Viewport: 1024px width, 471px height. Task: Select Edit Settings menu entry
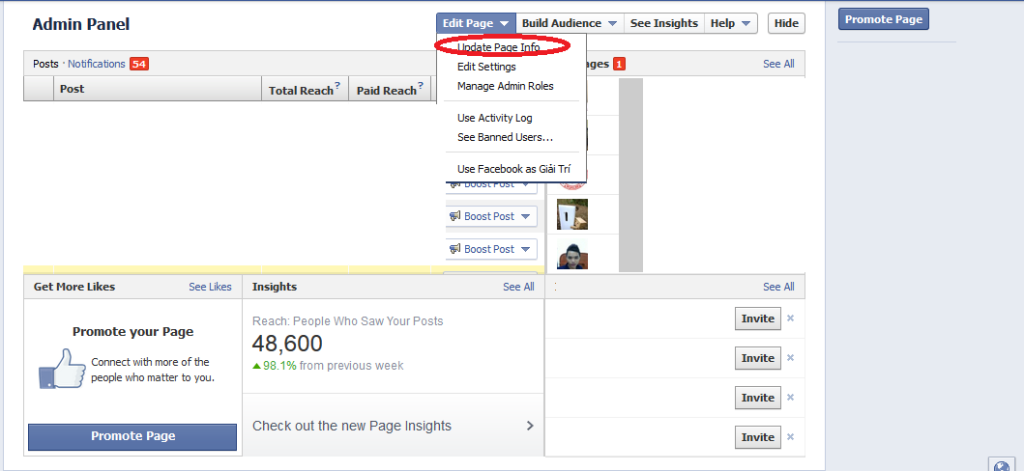[x=487, y=67]
